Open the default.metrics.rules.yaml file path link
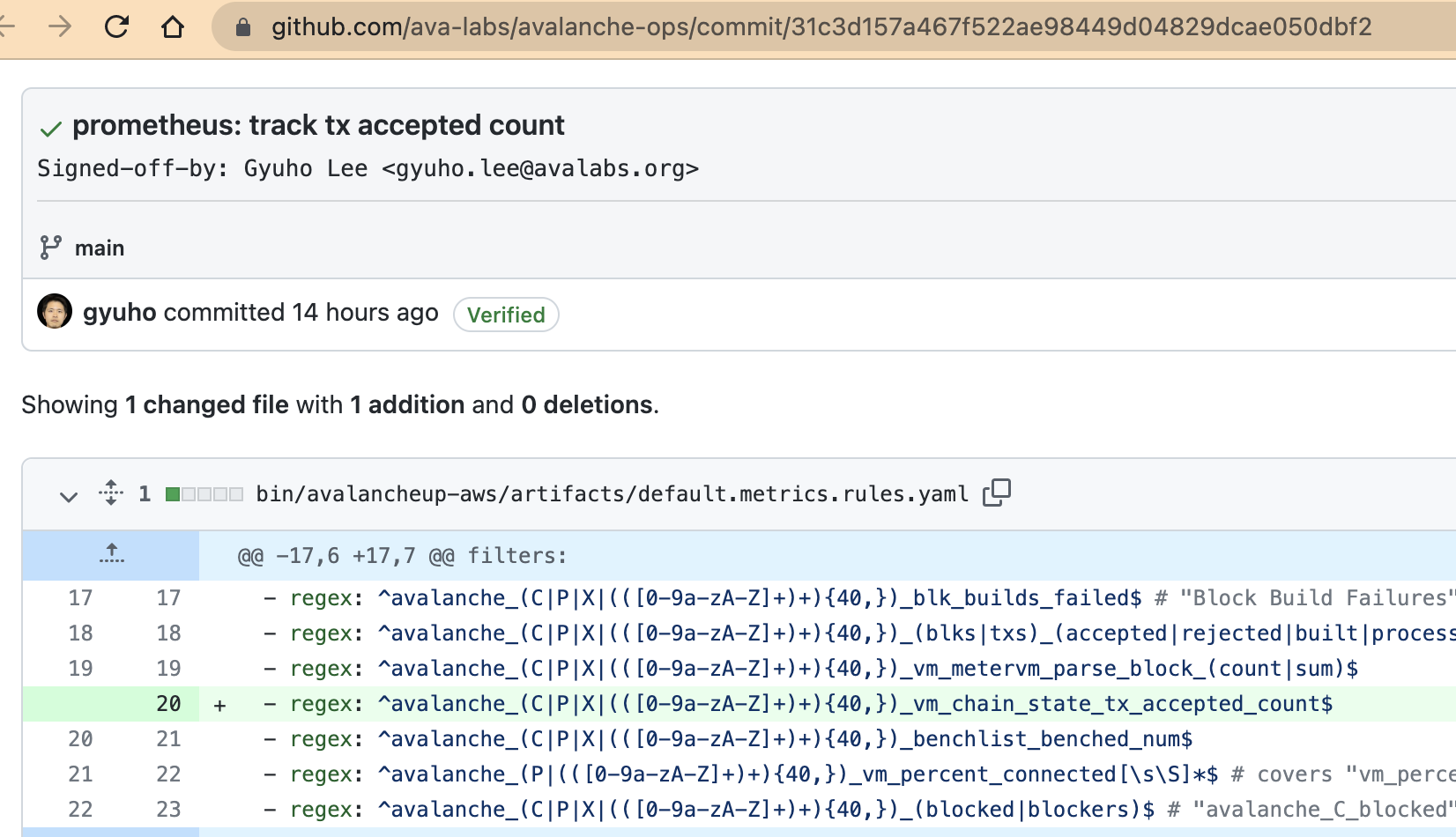 tap(612, 494)
